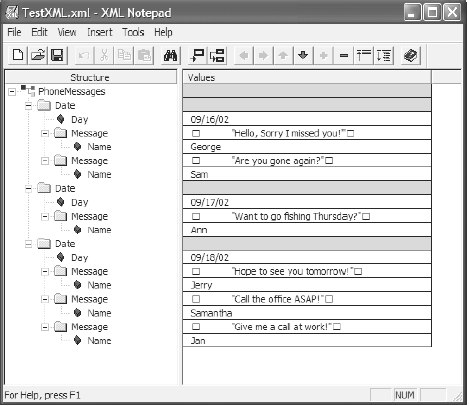Click the Structure column header

click(91, 77)
